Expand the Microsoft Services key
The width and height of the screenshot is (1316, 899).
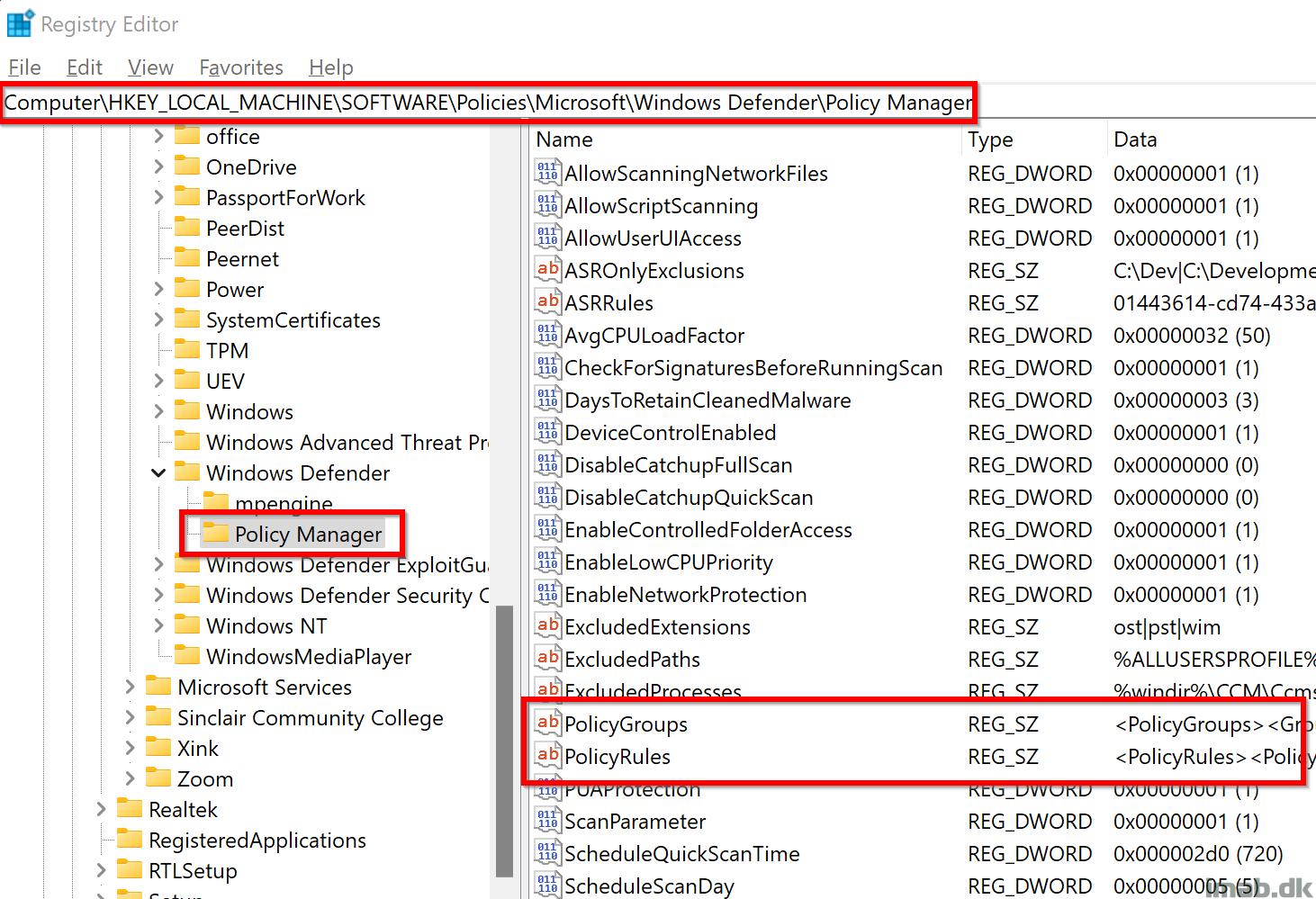[x=130, y=687]
